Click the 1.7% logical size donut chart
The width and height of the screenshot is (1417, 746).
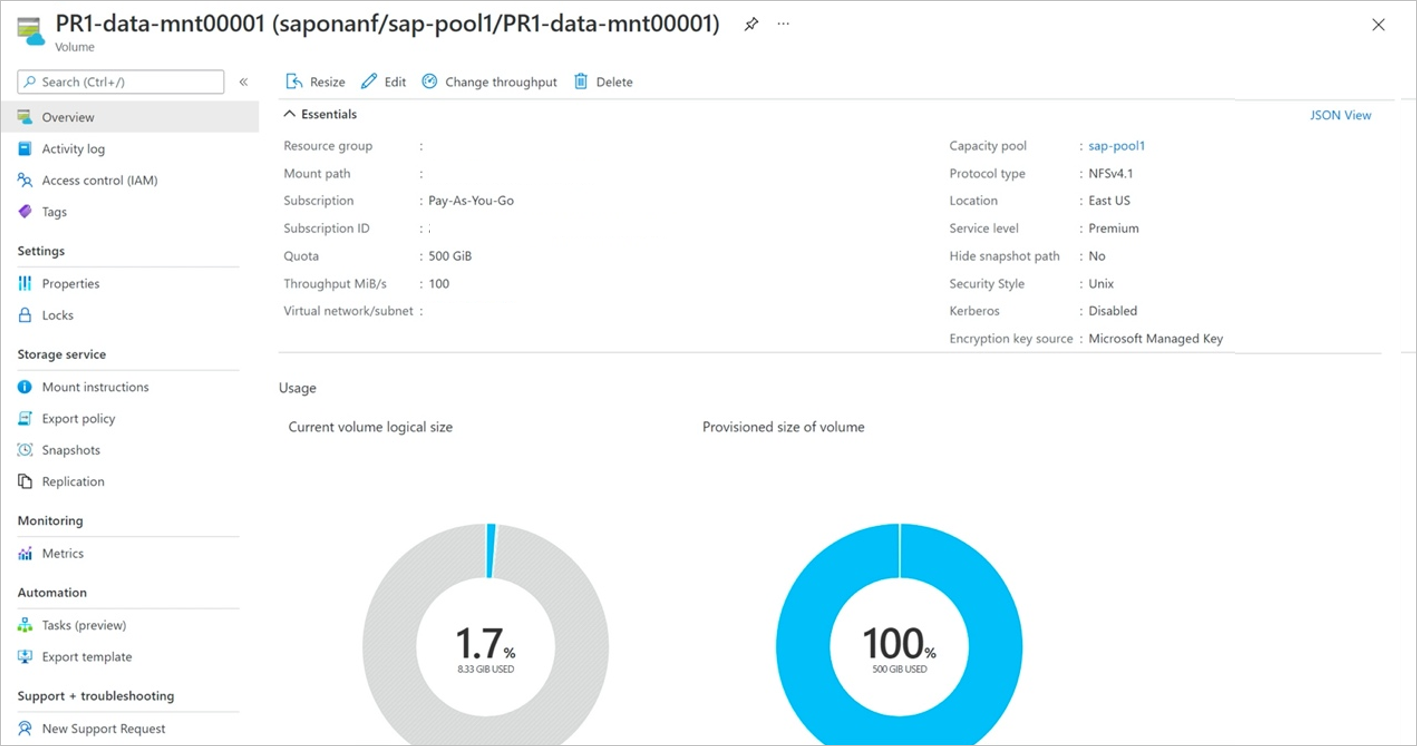486,634
